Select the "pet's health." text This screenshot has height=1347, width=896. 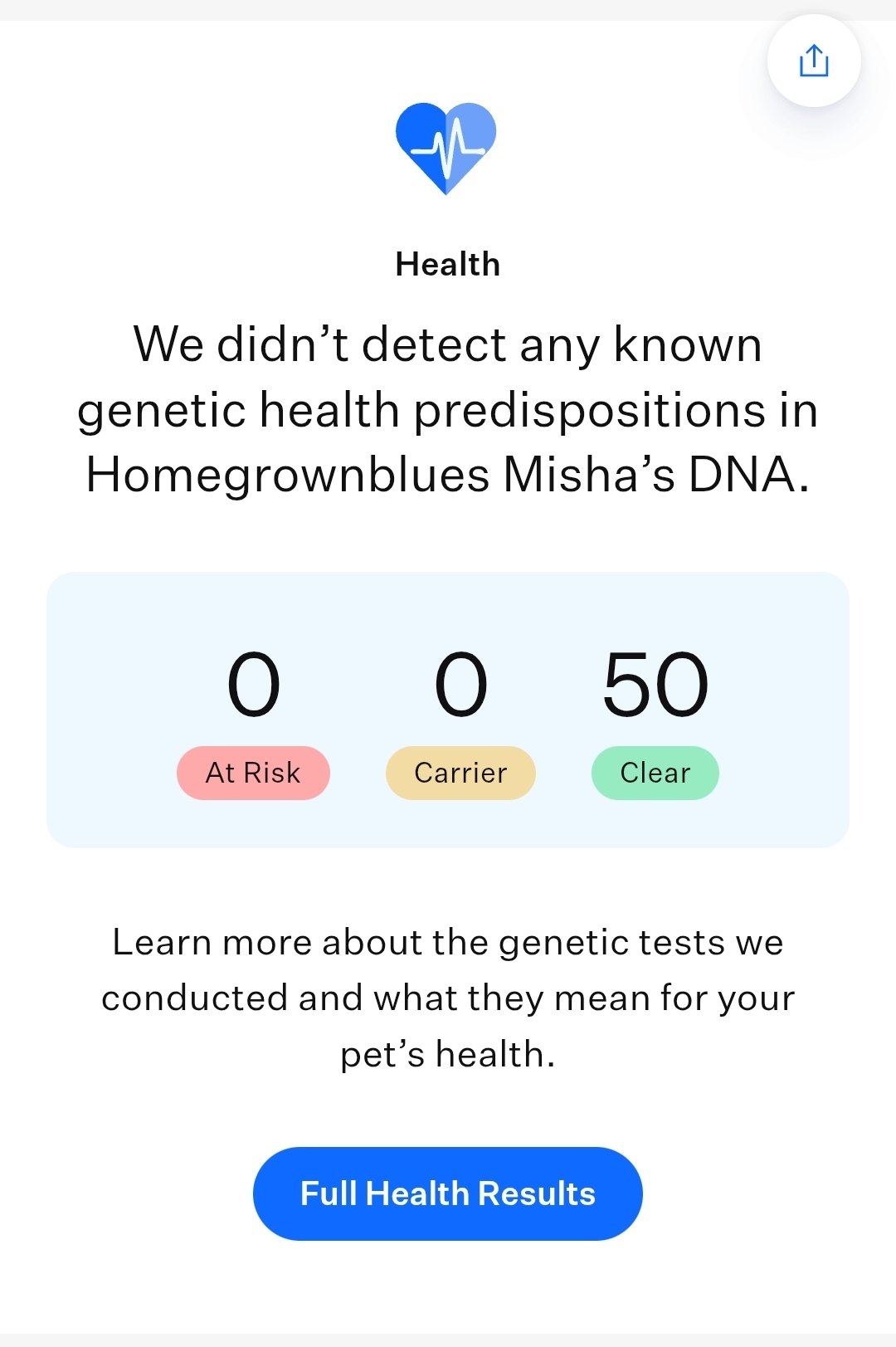point(447,1055)
